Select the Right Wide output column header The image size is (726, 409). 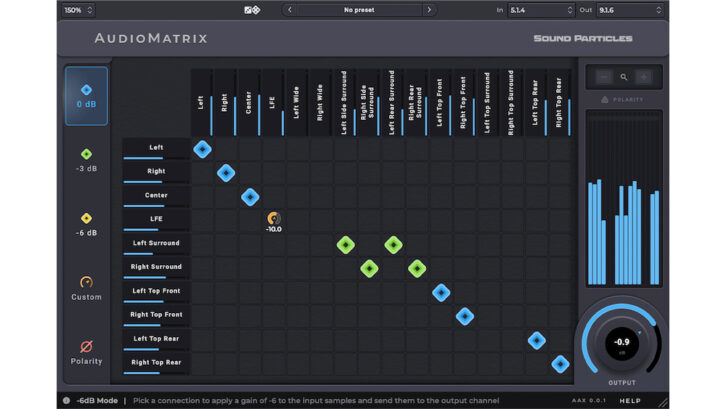[320, 103]
